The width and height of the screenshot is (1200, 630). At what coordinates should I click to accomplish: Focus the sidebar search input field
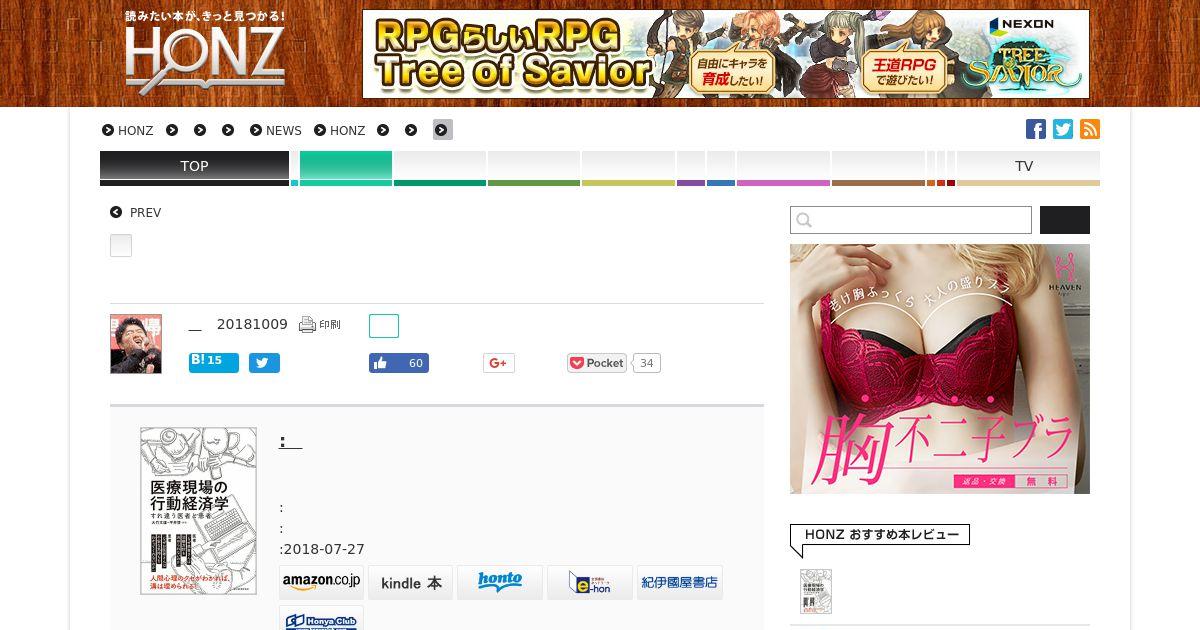[911, 220]
